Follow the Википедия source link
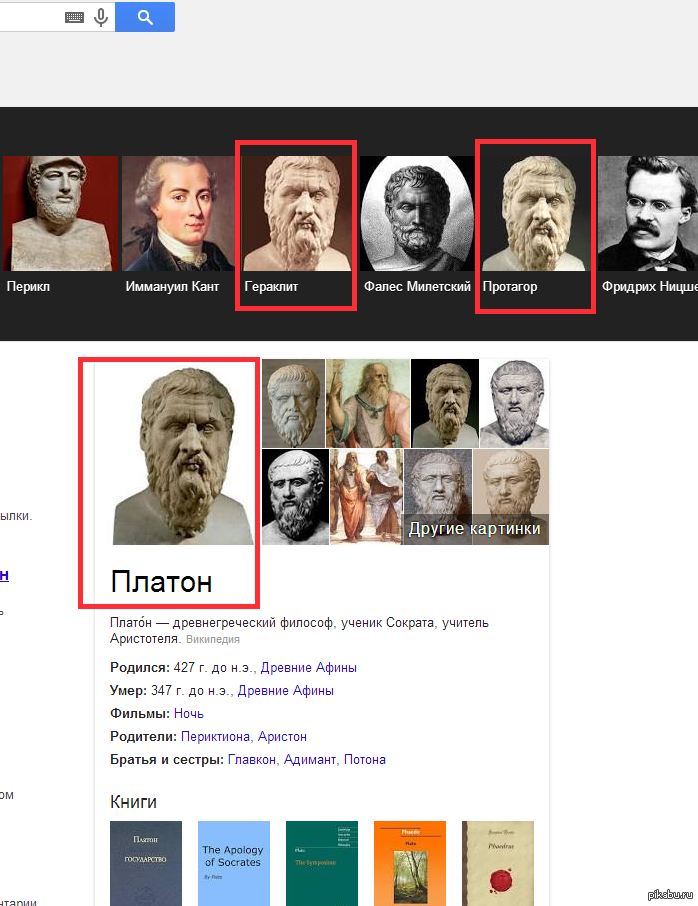698x906 pixels. (x=213, y=640)
